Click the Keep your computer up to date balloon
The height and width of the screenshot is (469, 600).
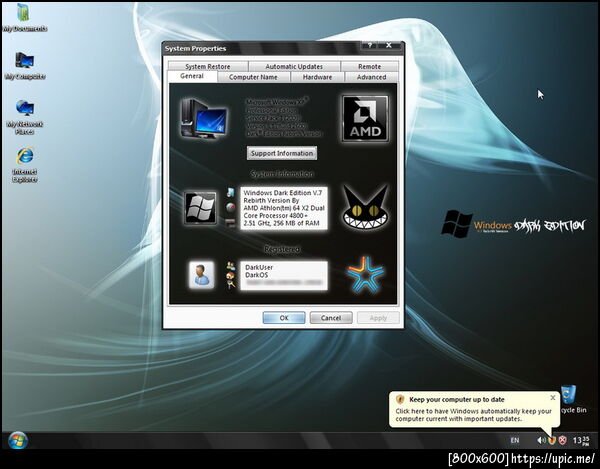click(474, 409)
